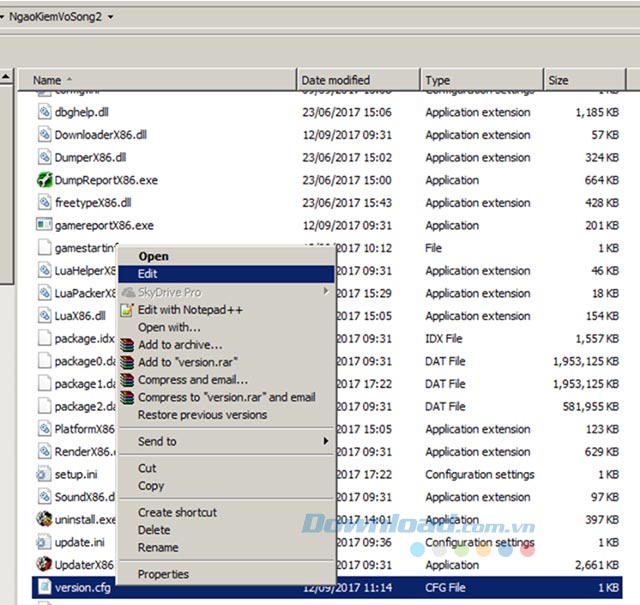The width and height of the screenshot is (640, 605).
Task: Choose Open with… from context menu
Action: [x=169, y=327]
